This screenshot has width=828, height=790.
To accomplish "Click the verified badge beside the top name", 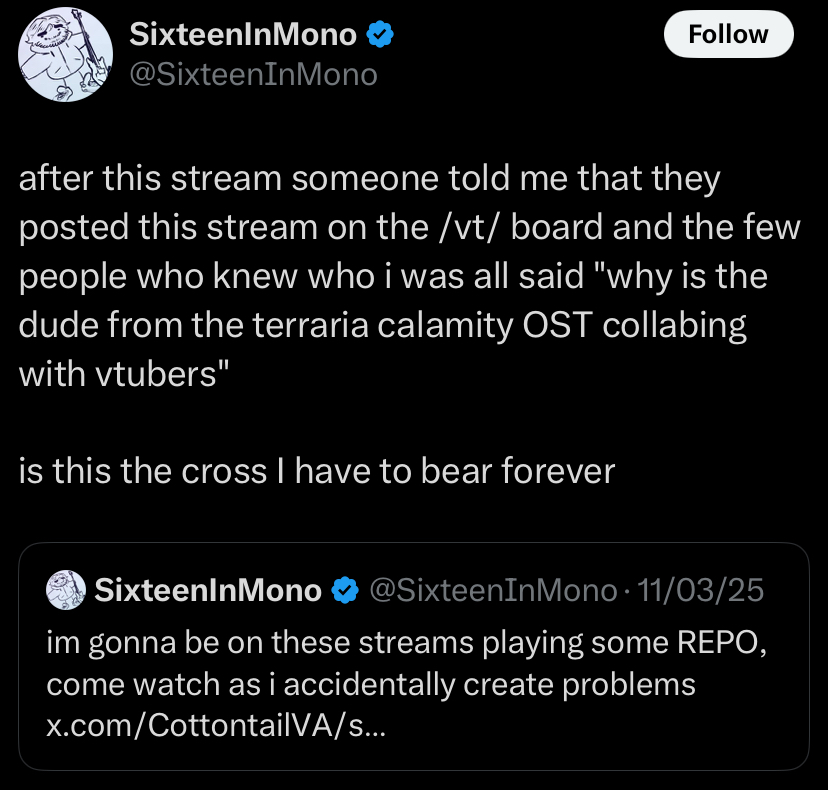I will click(378, 34).
